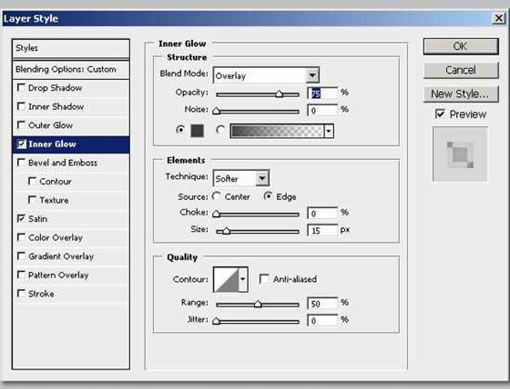Uncheck the Satin effect checkbox
Image resolution: width=510 pixels, height=389 pixels.
coord(21,218)
